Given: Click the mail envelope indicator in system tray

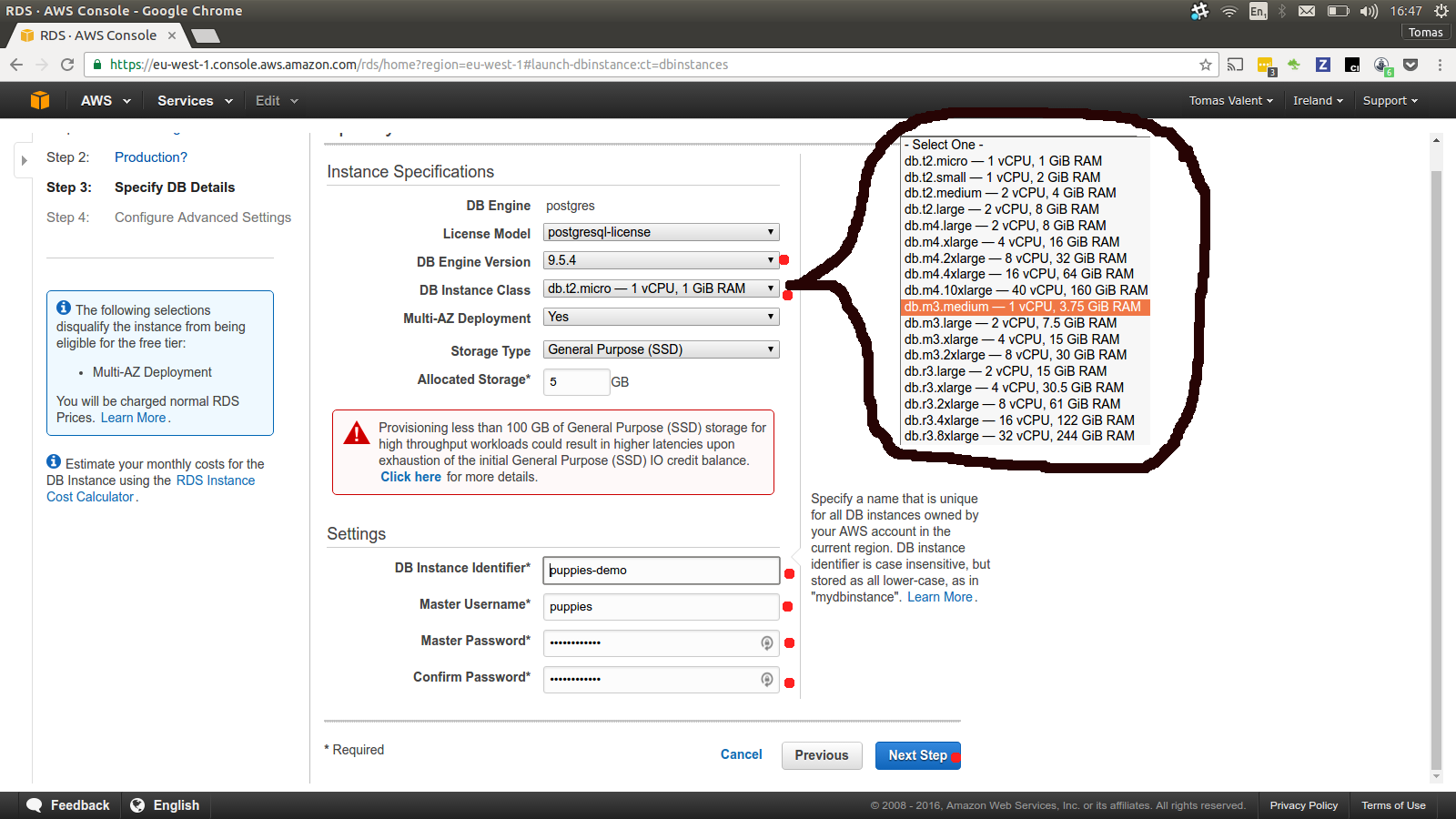Looking at the screenshot, I should pyautogui.click(x=1307, y=11).
